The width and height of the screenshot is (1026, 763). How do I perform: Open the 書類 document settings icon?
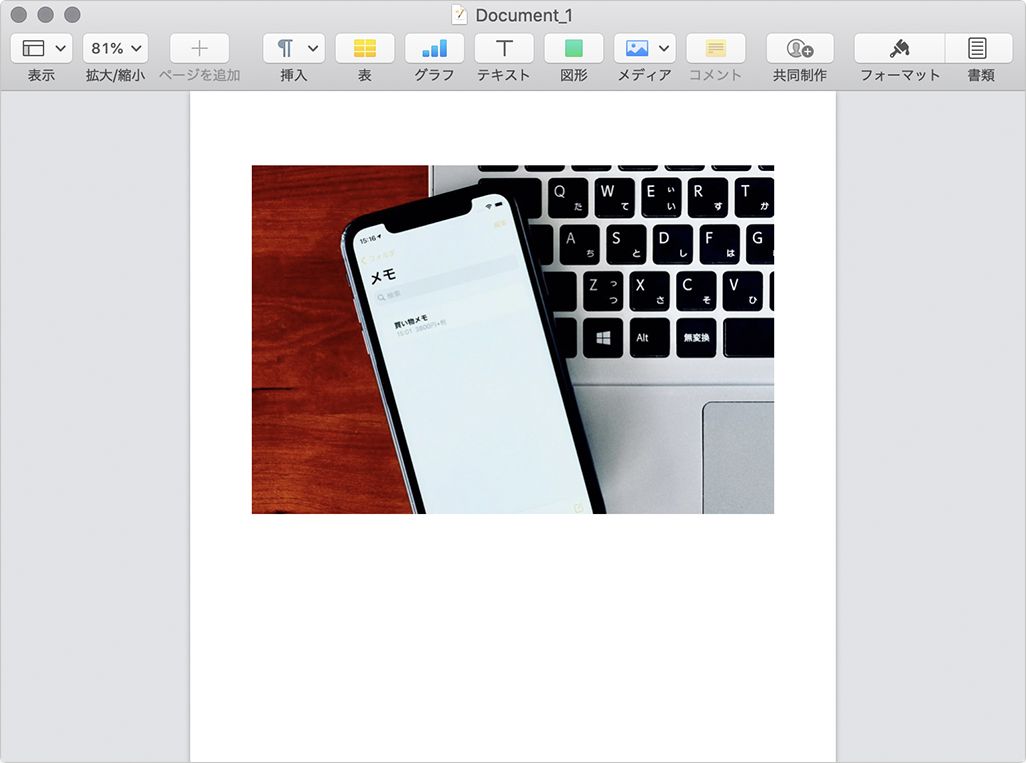(978, 48)
